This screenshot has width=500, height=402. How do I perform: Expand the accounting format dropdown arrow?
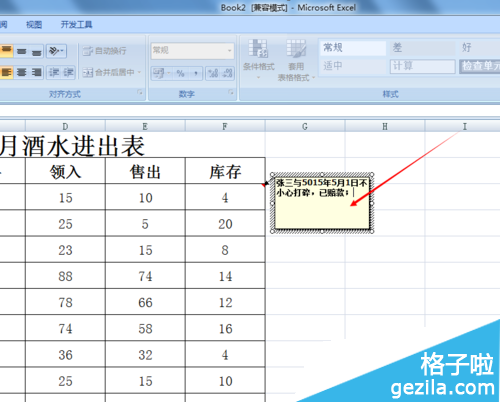click(169, 73)
